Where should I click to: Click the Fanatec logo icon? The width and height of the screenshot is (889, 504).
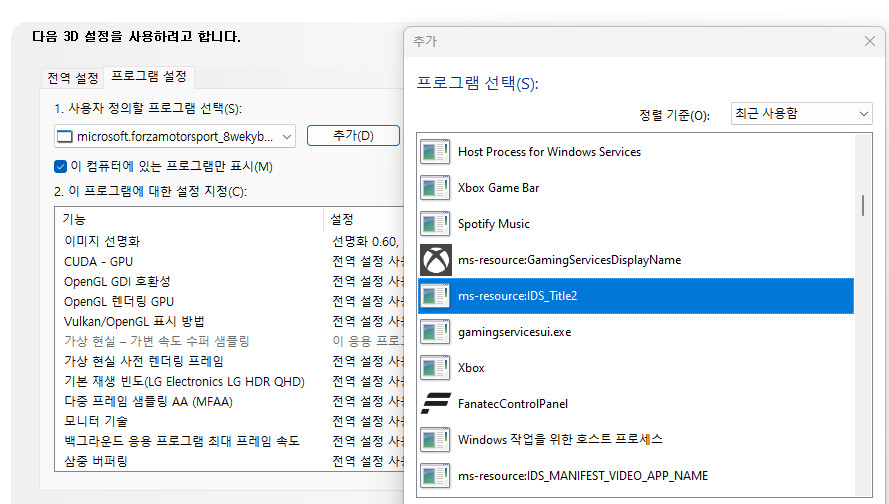coord(435,404)
